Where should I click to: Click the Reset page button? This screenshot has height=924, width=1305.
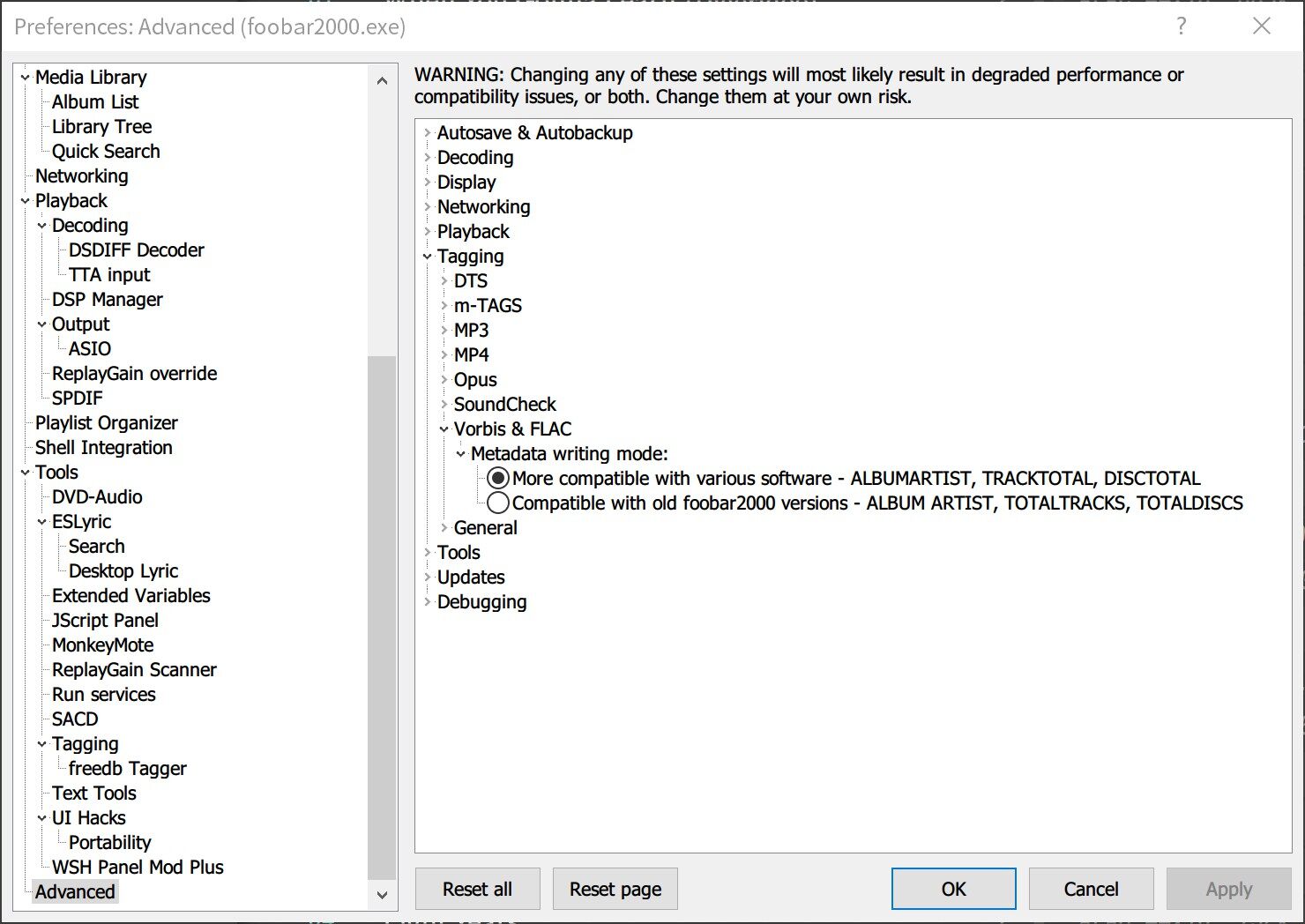pos(615,889)
